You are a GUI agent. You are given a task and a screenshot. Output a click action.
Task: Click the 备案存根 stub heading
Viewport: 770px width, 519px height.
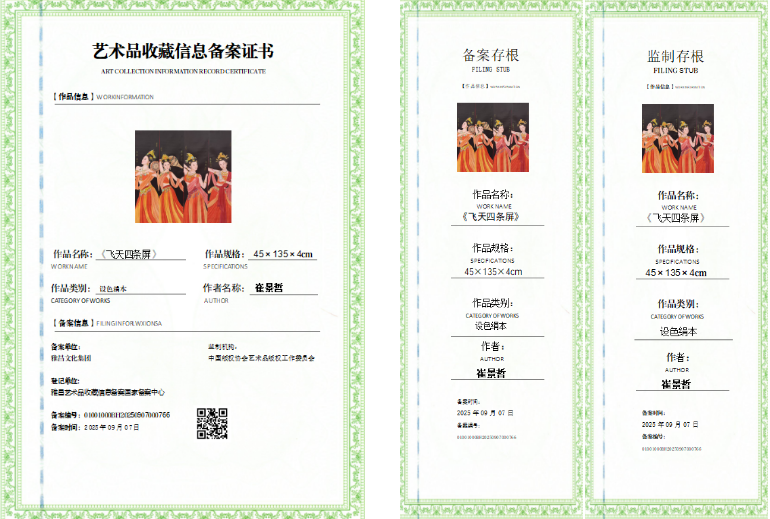pyautogui.click(x=491, y=55)
